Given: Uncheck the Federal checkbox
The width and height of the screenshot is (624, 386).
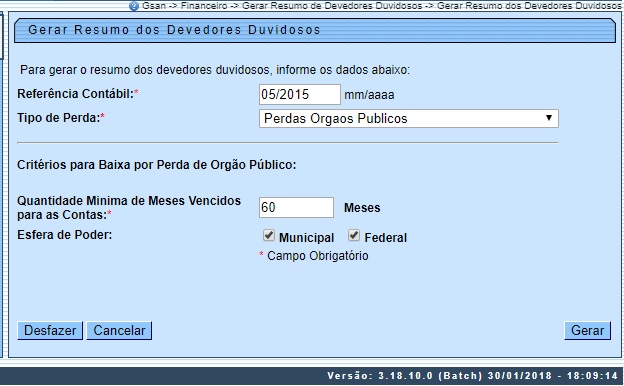Looking at the screenshot, I should (x=354, y=235).
